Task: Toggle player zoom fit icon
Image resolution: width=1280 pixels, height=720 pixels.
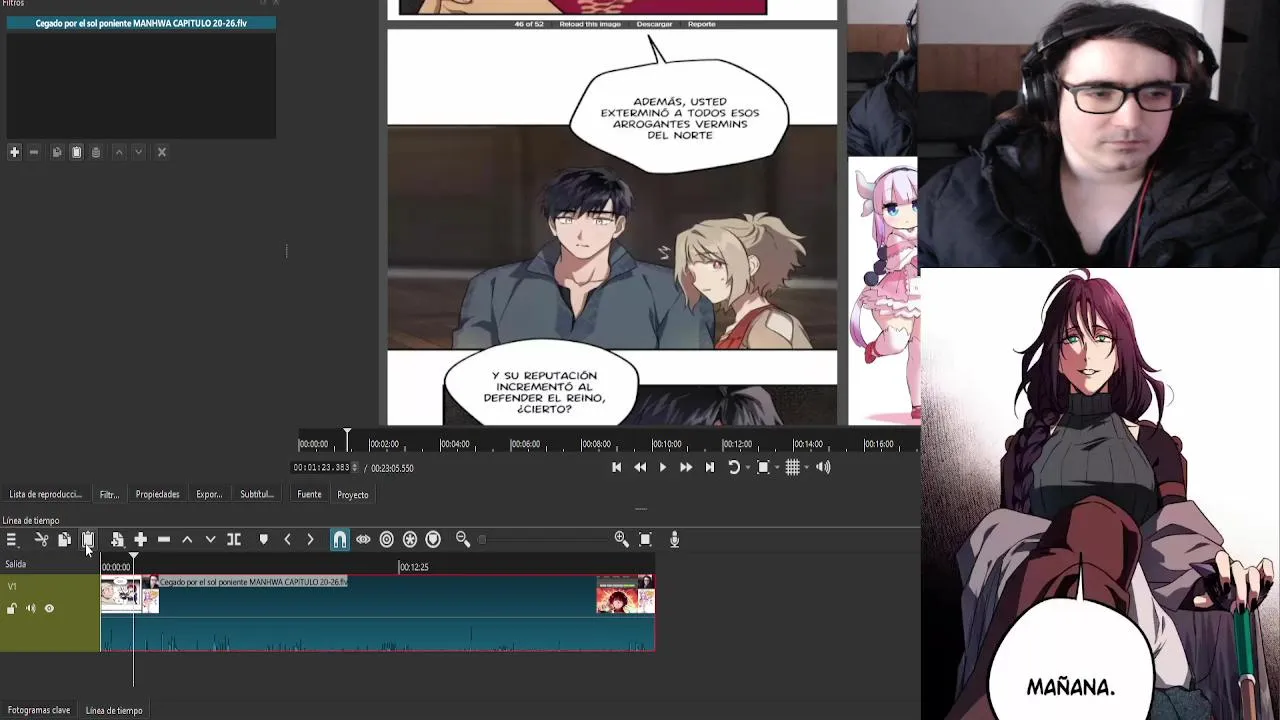Action: click(763, 467)
